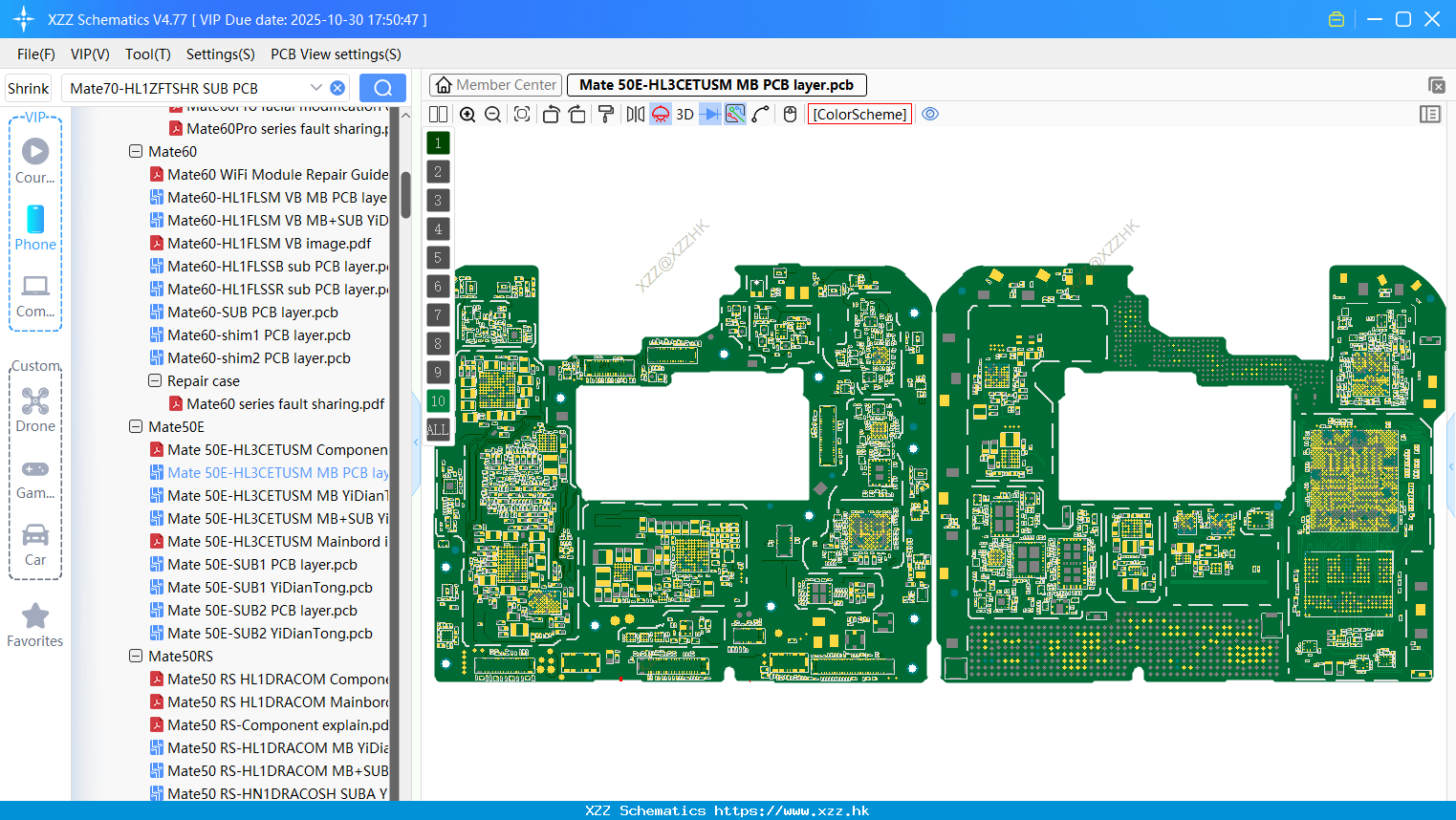Open Mate 50E-SUB2 YiDianTong.pcb
This screenshot has width=1456, height=820.
262,633
